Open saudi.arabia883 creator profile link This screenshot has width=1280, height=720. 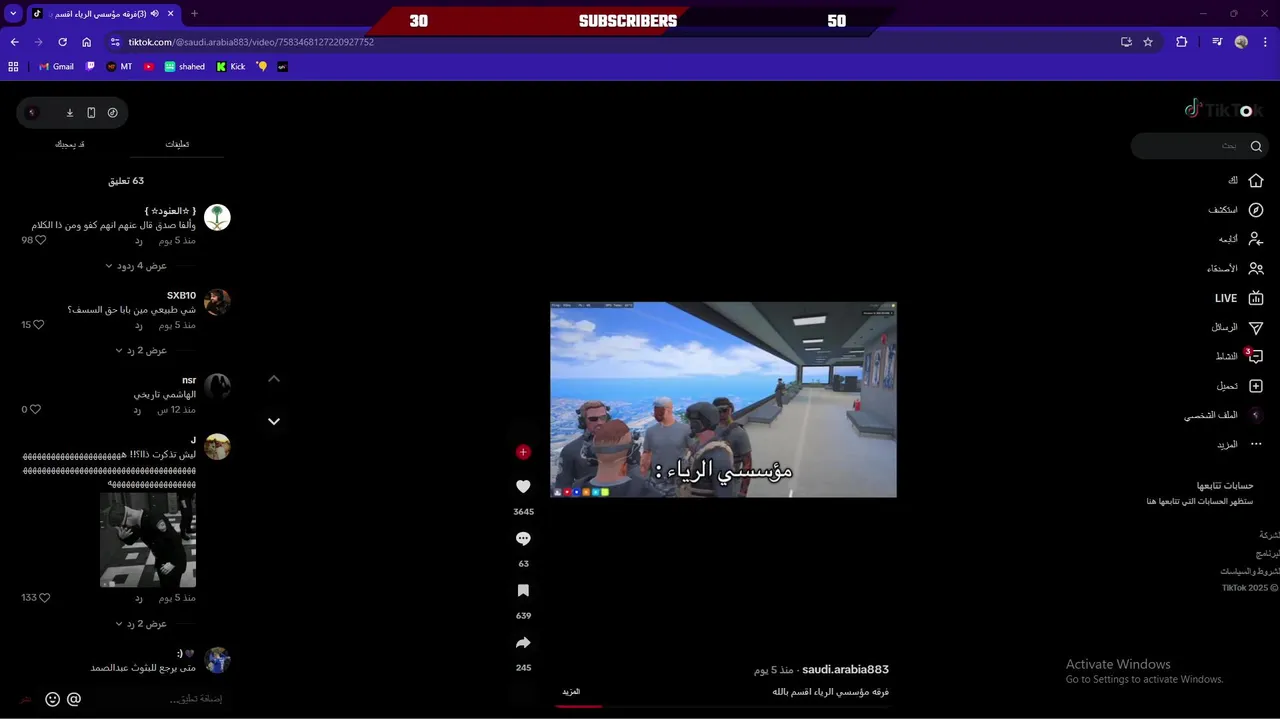(x=845, y=670)
